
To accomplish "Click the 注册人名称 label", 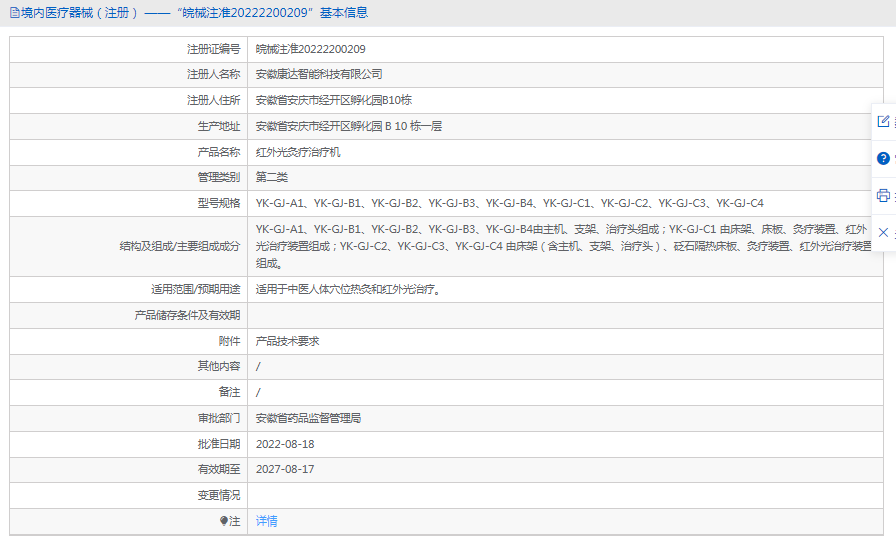I will point(213,74).
